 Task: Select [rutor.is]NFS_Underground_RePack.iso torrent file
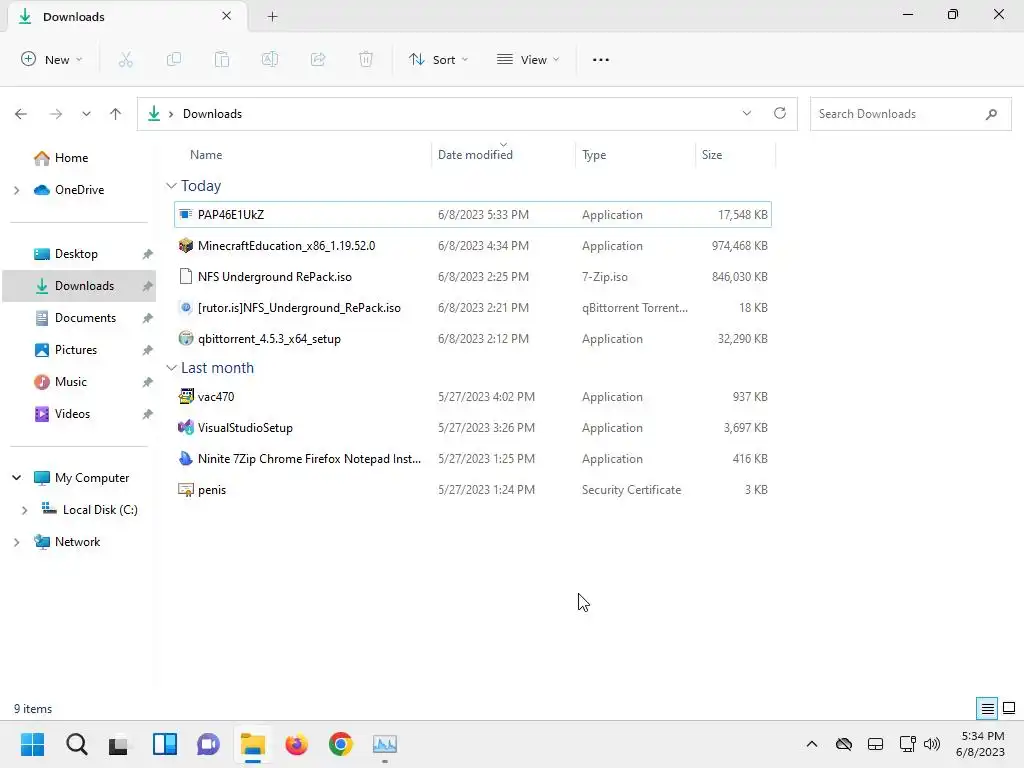pyautogui.click(x=473, y=308)
